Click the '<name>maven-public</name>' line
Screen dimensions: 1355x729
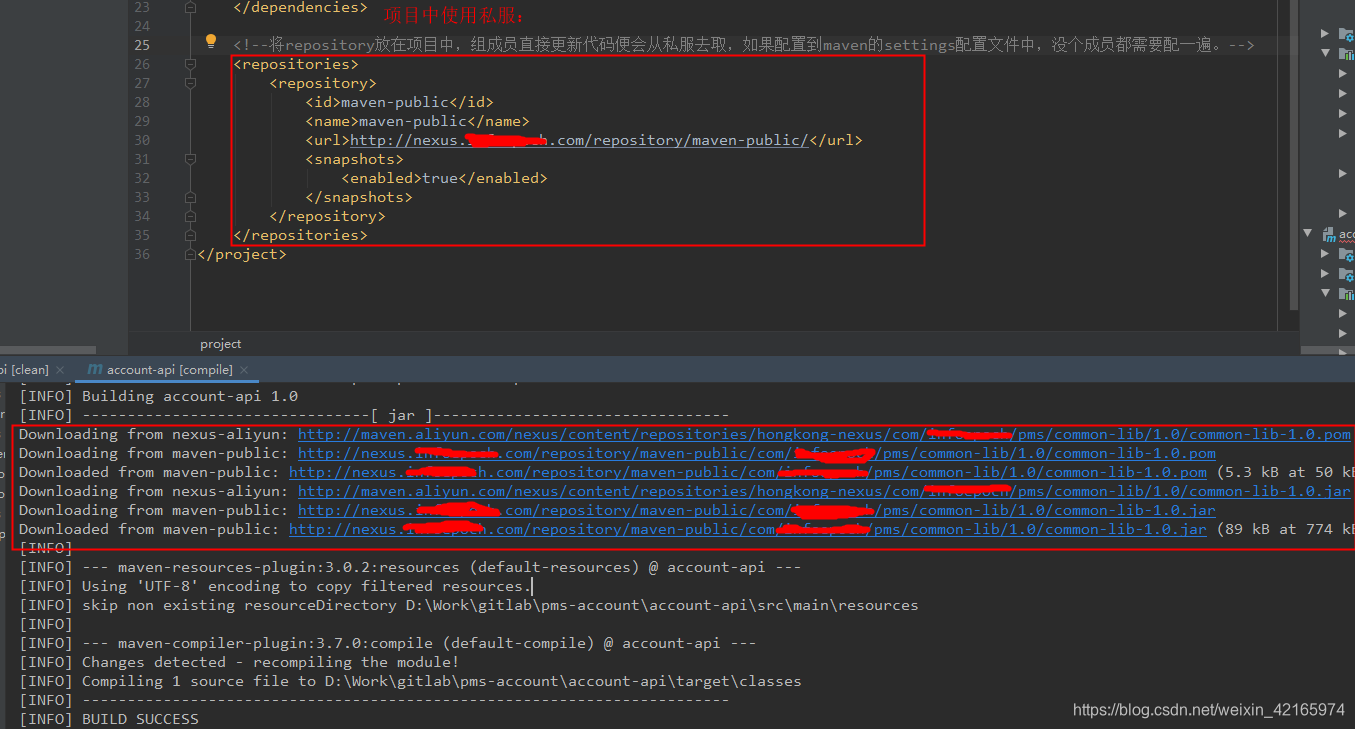pyautogui.click(x=418, y=121)
